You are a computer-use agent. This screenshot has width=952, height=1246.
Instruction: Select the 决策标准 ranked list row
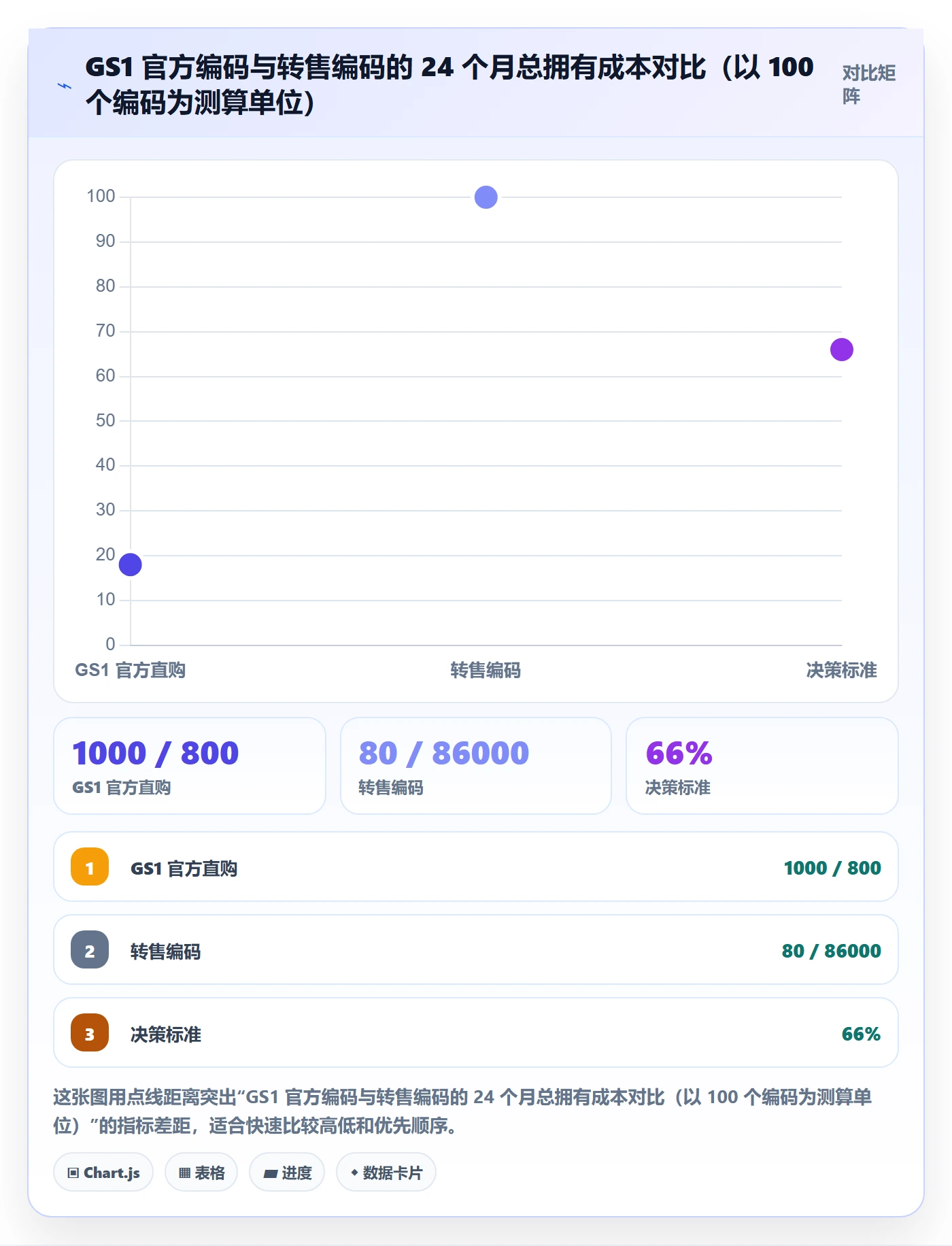(x=476, y=1033)
